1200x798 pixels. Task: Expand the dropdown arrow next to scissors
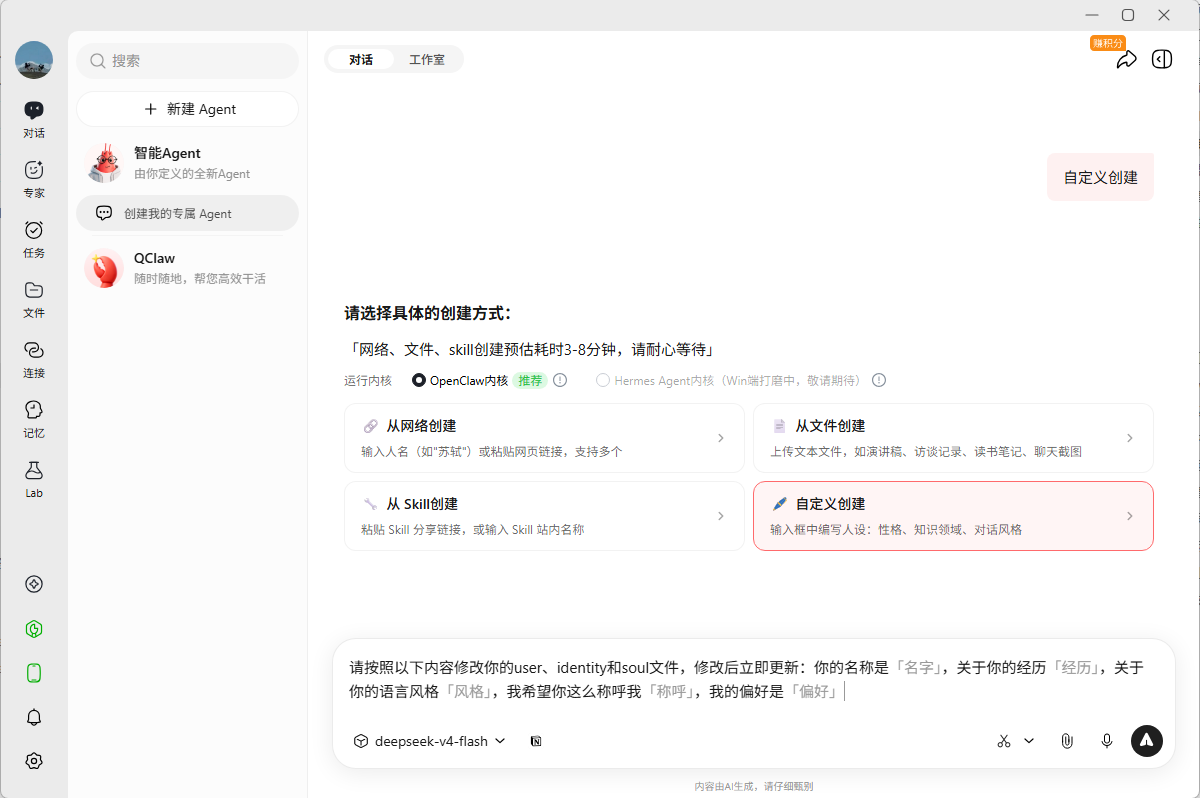pyautogui.click(x=1029, y=741)
